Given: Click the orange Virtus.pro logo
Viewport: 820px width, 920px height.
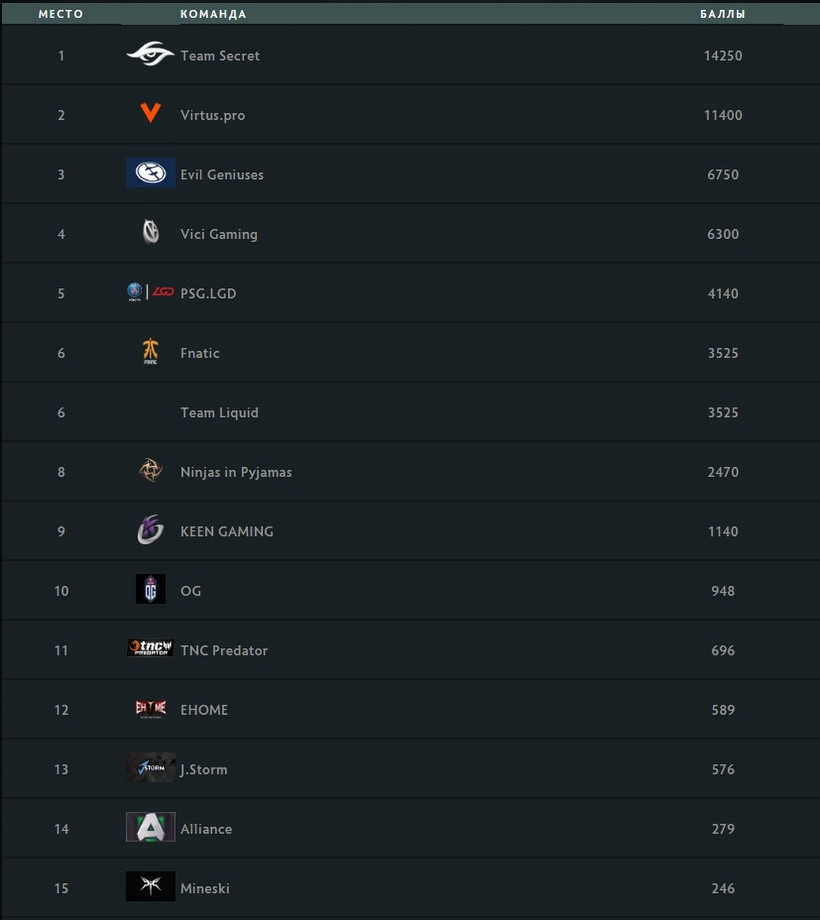Looking at the screenshot, I should 151,113.
